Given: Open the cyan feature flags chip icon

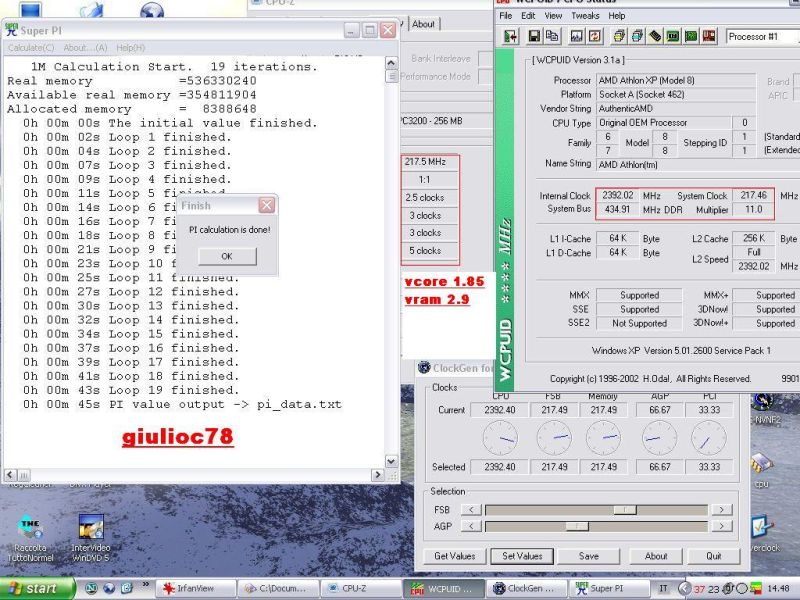Looking at the screenshot, I should [x=637, y=36].
